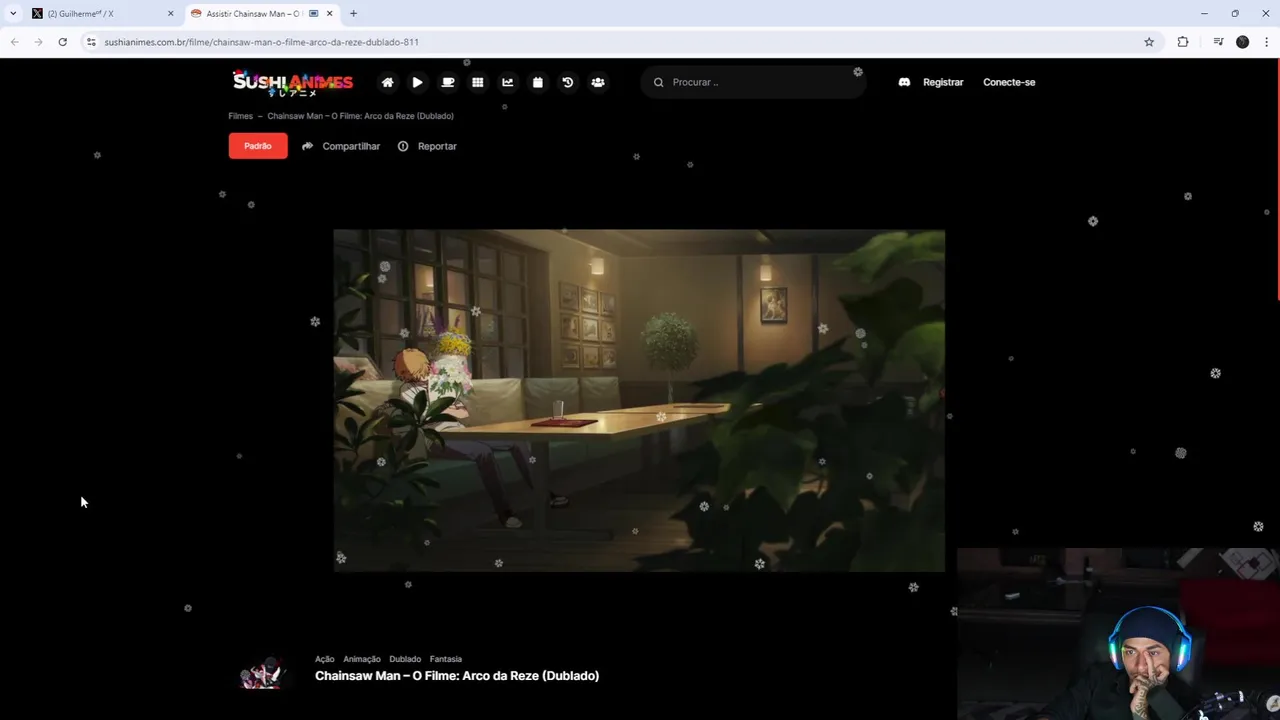Open the Animação genre tag

pos(362,659)
